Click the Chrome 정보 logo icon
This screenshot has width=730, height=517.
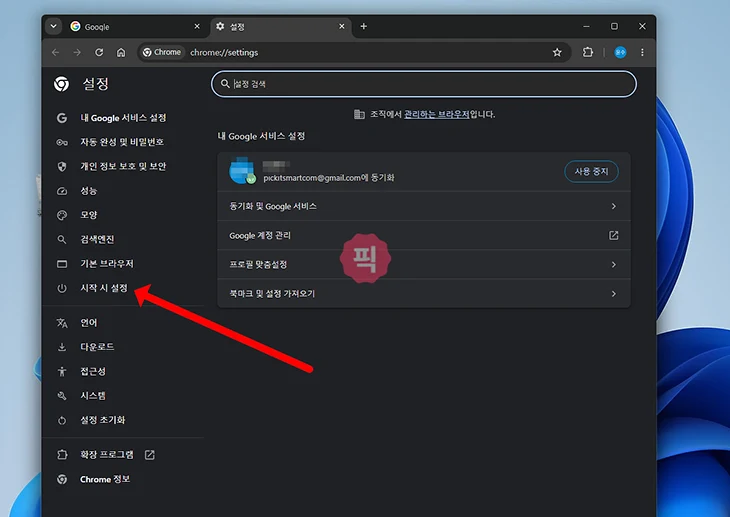click(x=62, y=479)
